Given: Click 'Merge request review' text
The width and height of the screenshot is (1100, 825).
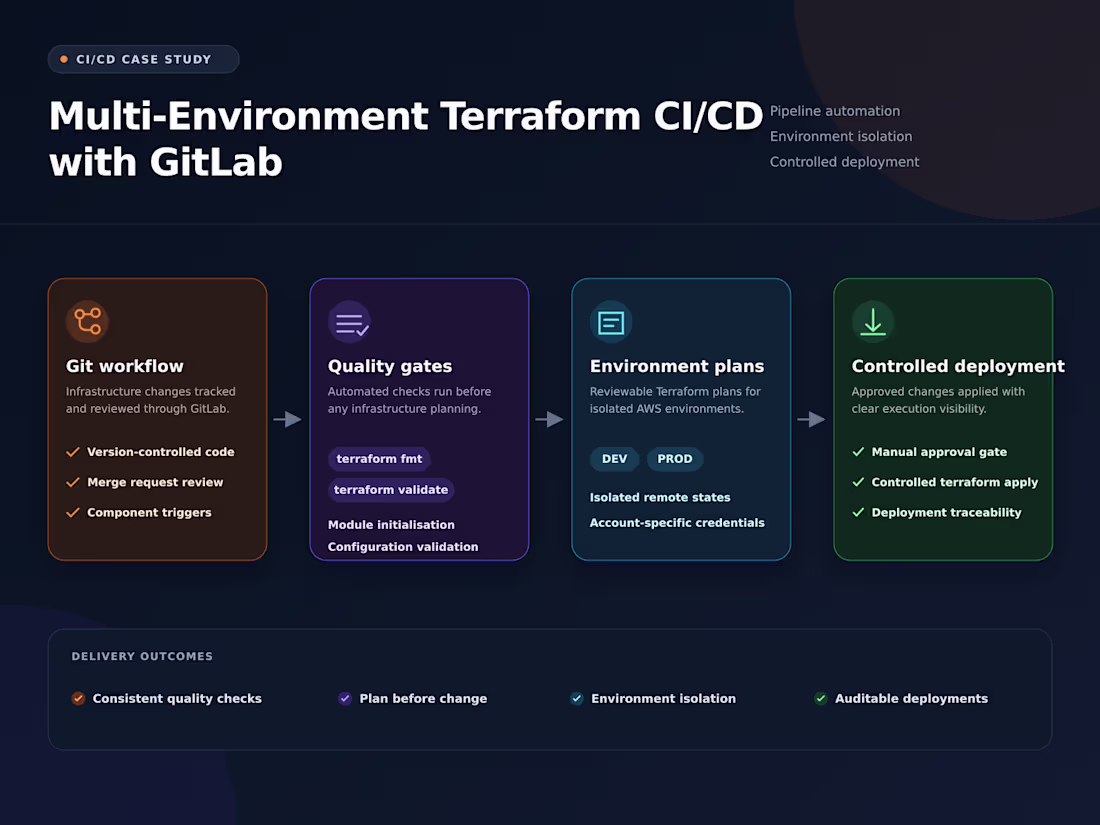Looking at the screenshot, I should click(155, 482).
